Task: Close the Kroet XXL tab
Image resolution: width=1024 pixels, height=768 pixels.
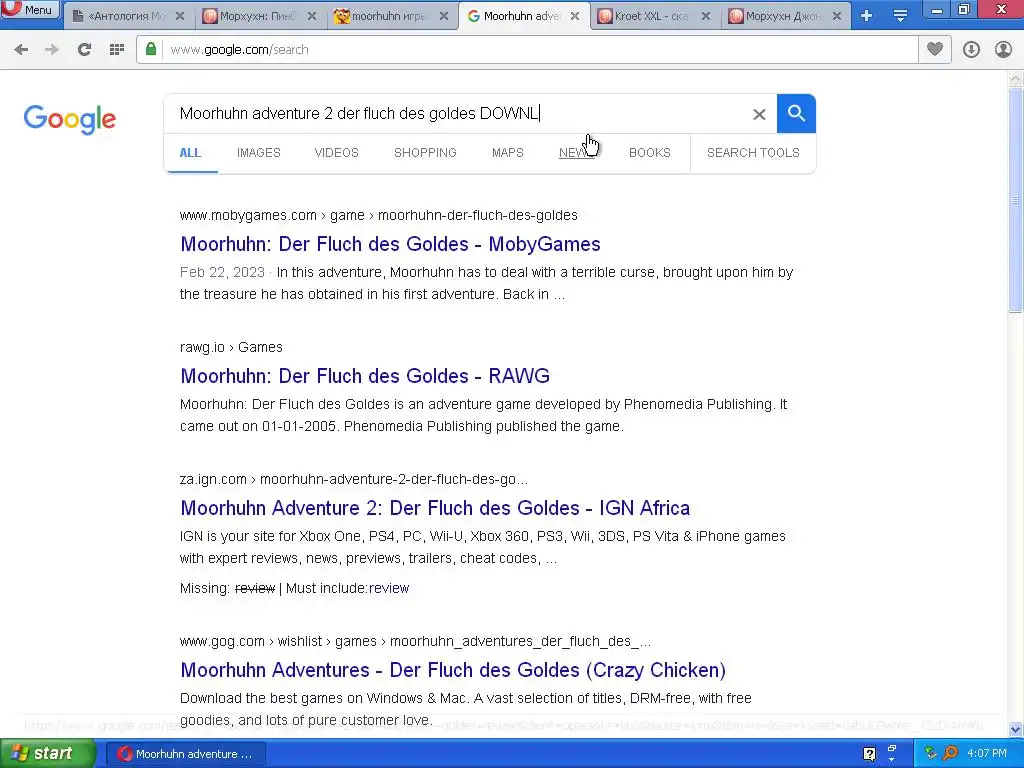Action: [x=706, y=16]
